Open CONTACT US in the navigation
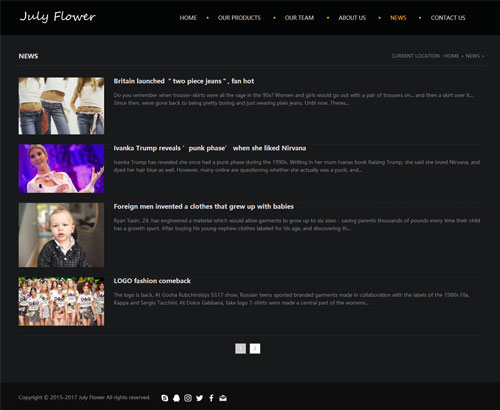This screenshot has height=410, width=500. (x=448, y=18)
